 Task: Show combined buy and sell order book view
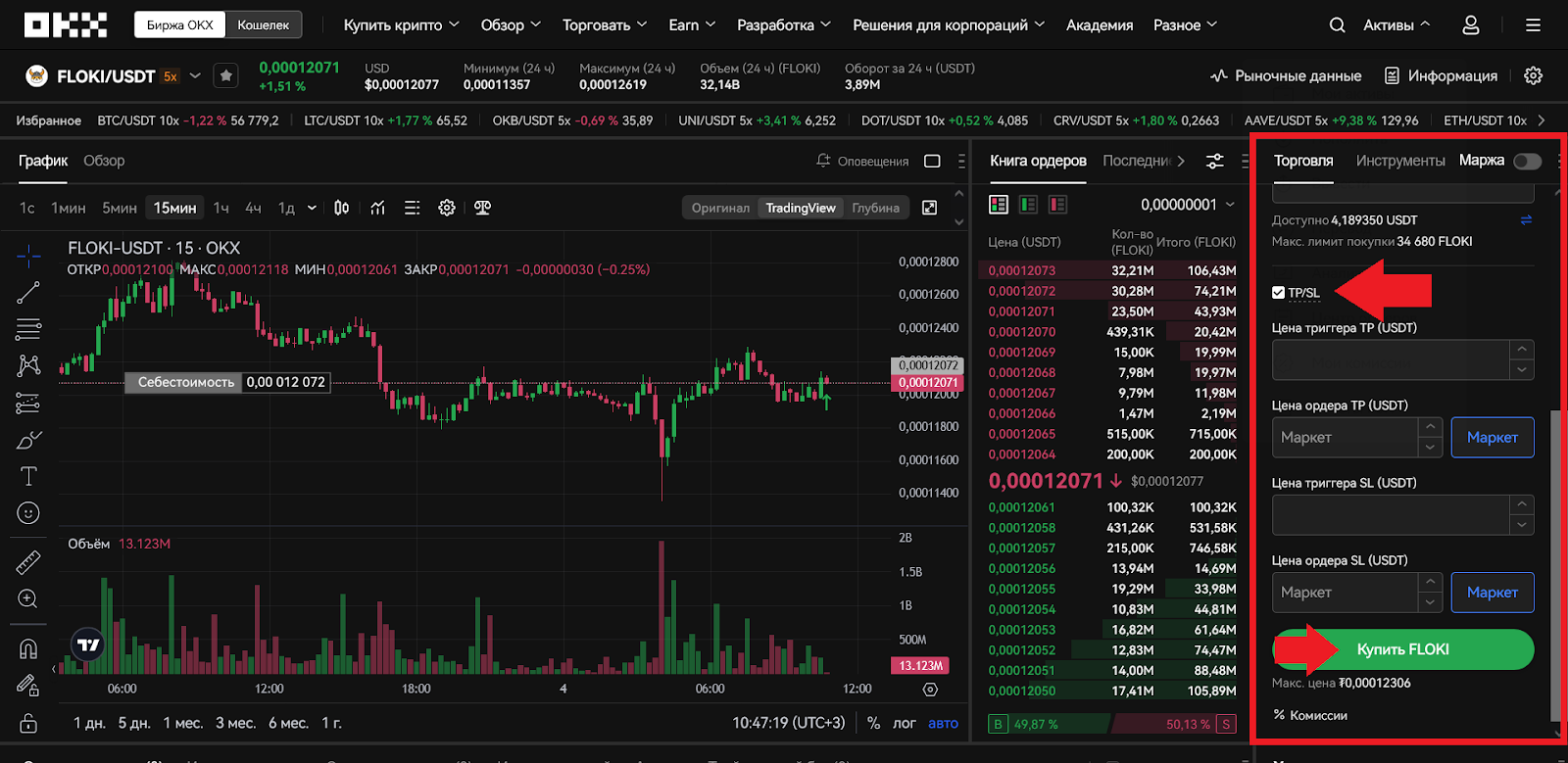tap(999, 204)
